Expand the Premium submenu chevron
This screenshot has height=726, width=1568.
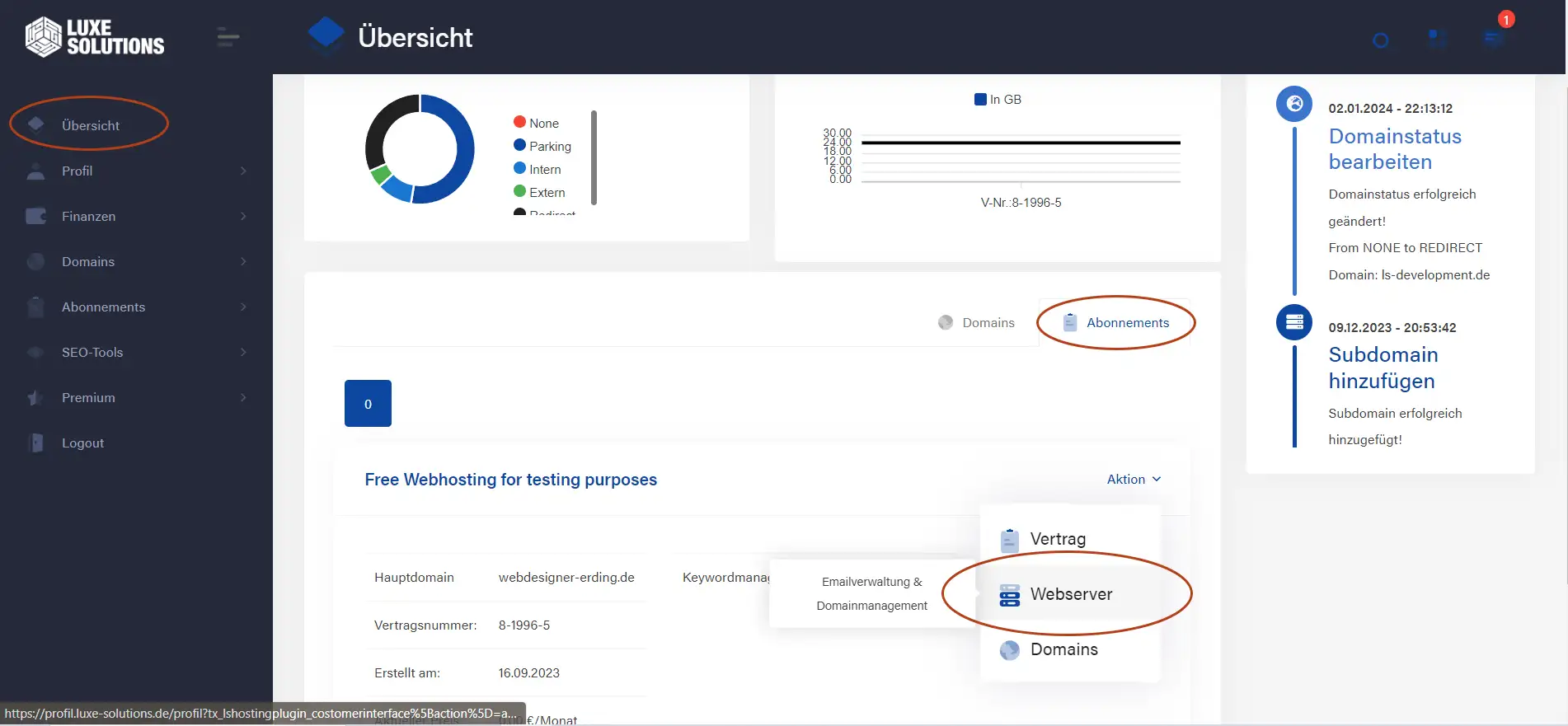[x=243, y=397]
